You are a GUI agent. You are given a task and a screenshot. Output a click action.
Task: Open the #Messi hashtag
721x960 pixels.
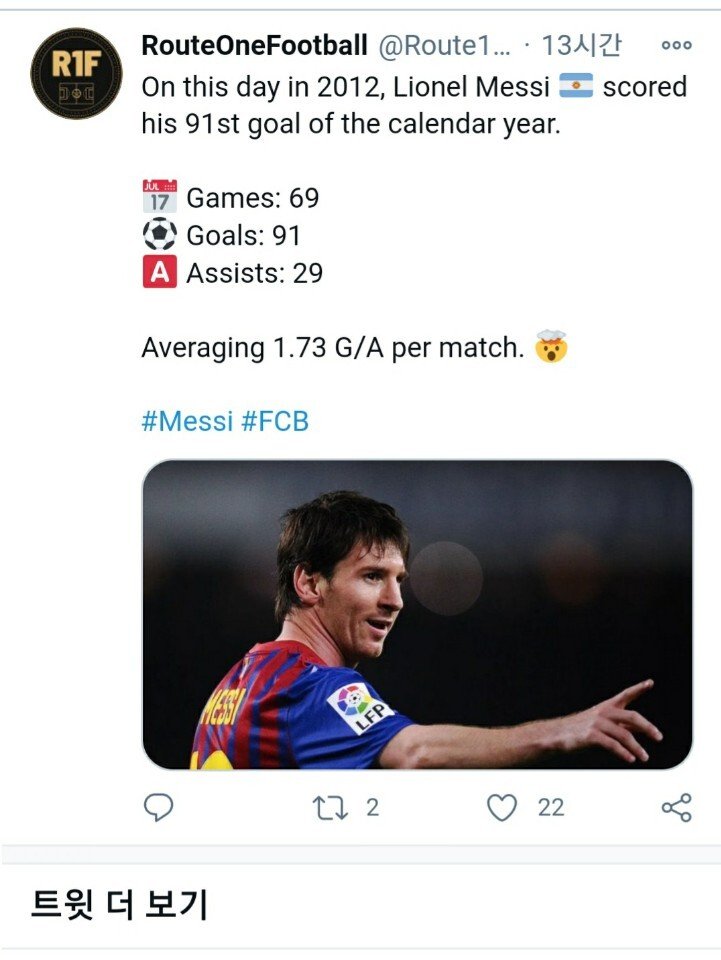(x=186, y=421)
